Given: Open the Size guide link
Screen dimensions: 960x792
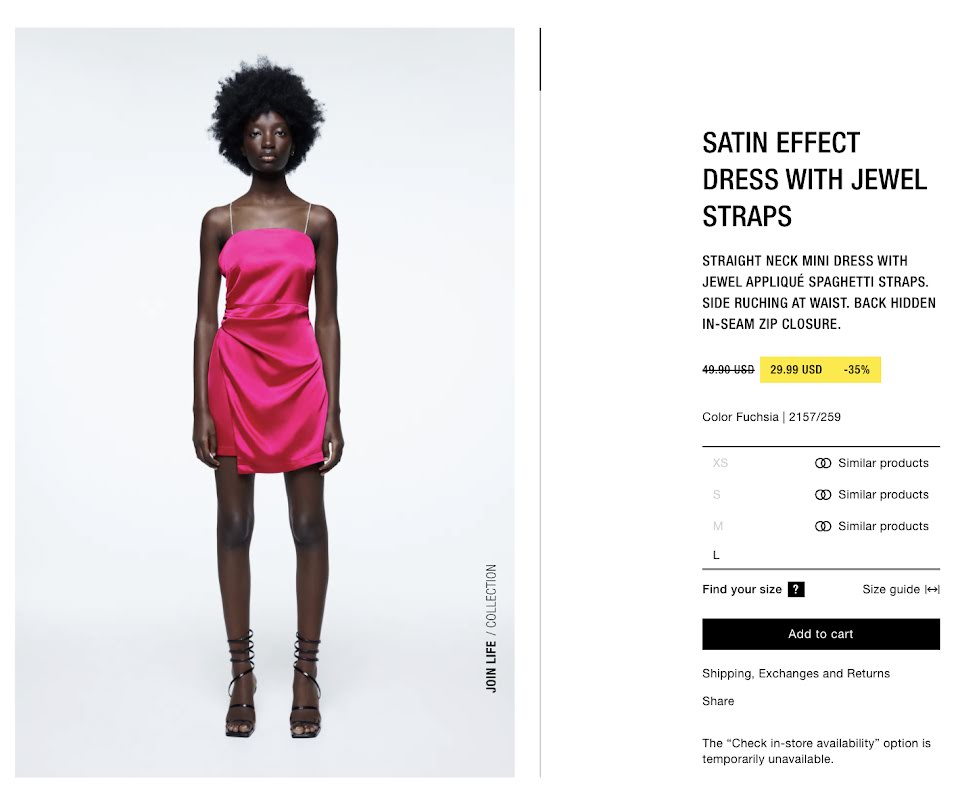Looking at the screenshot, I should tap(891, 589).
